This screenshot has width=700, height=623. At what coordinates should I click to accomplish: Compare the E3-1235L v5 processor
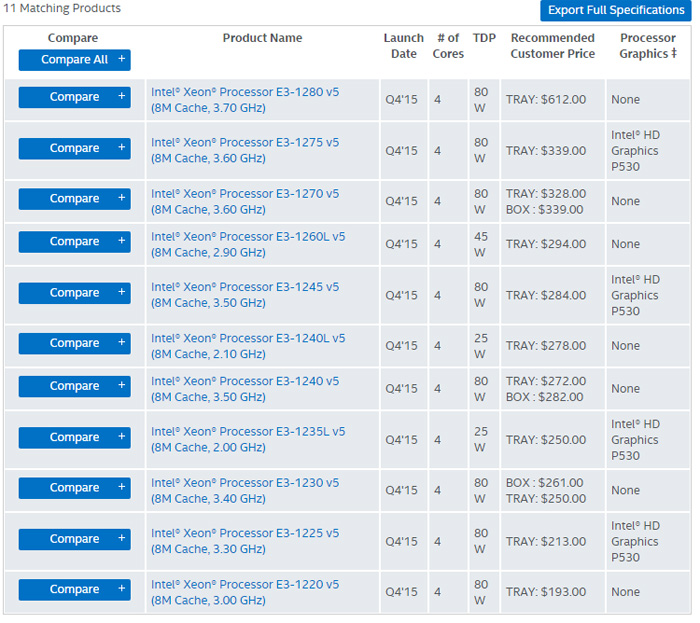point(75,437)
